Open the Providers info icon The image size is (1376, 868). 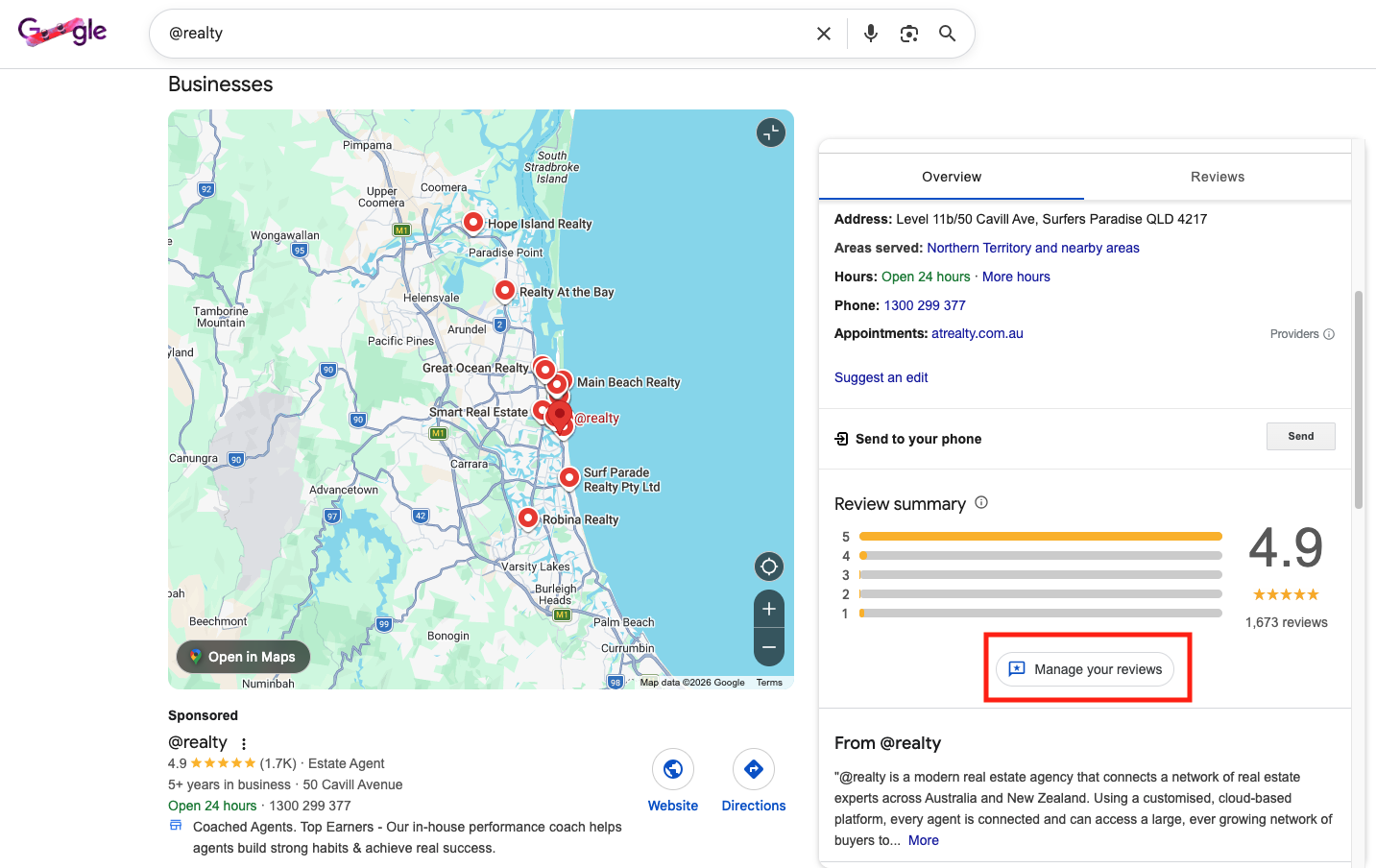pyautogui.click(x=1329, y=334)
